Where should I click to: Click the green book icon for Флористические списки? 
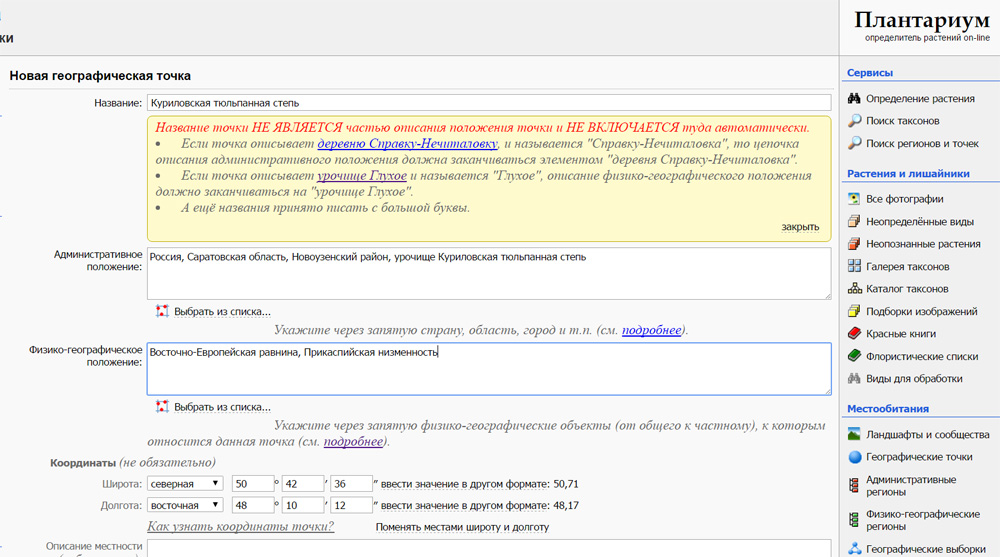(x=854, y=356)
